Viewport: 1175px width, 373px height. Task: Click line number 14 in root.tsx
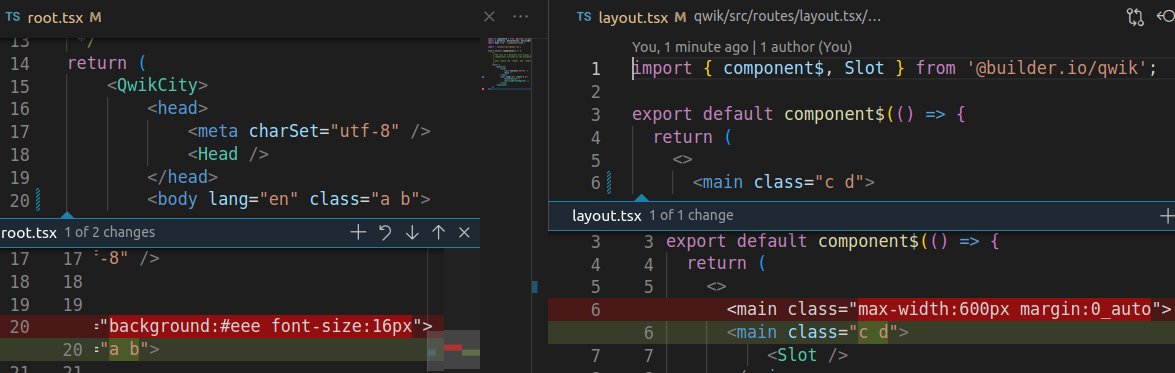pos(19,64)
